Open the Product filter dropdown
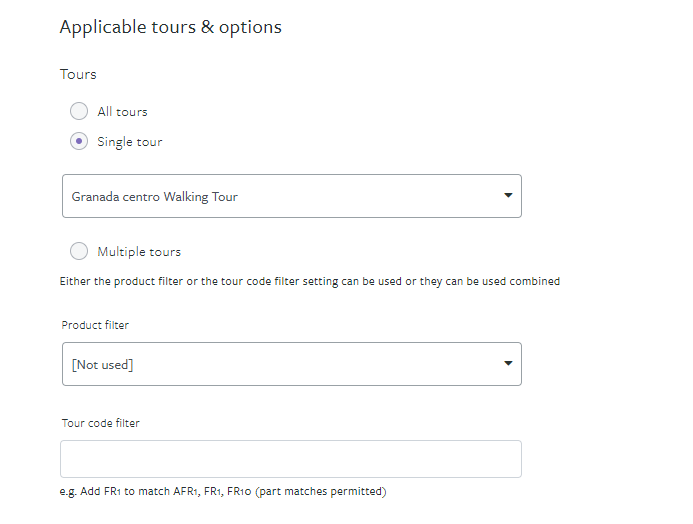693x524 pixels. point(292,364)
